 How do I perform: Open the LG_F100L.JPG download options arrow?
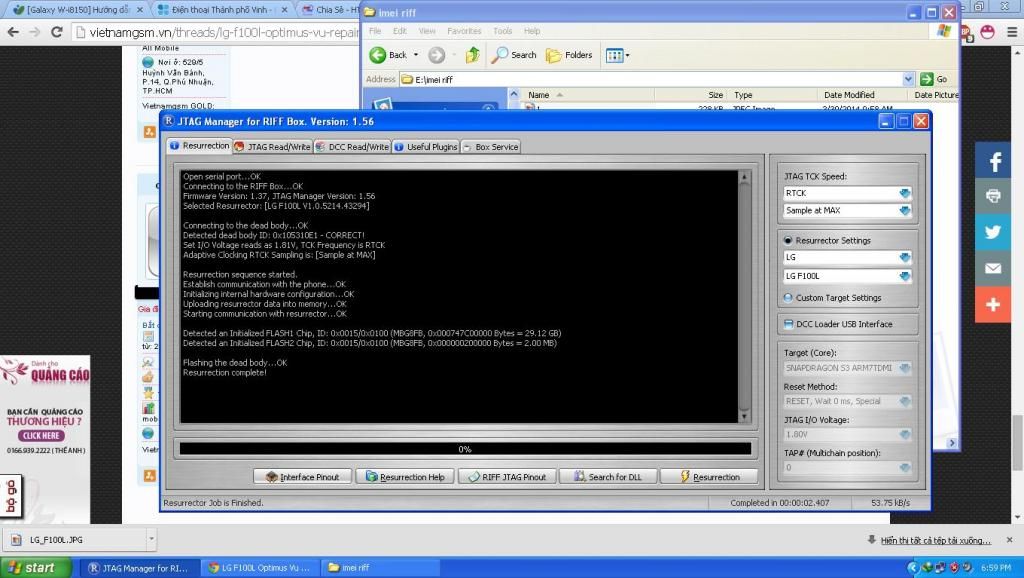point(152,539)
